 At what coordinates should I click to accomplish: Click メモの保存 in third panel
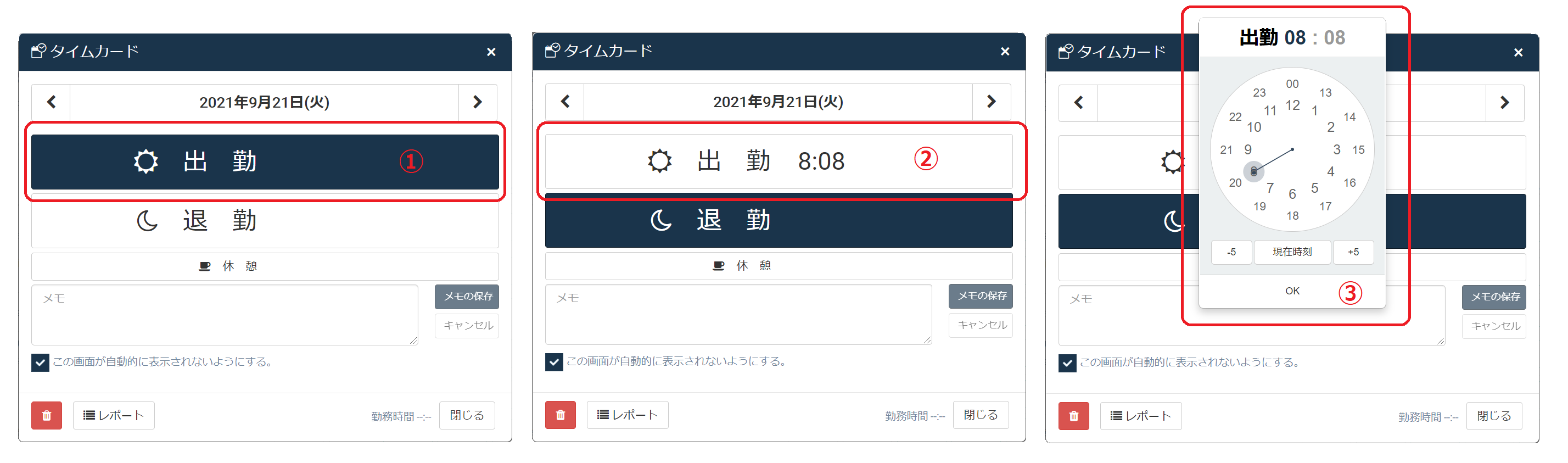[x=1494, y=297]
